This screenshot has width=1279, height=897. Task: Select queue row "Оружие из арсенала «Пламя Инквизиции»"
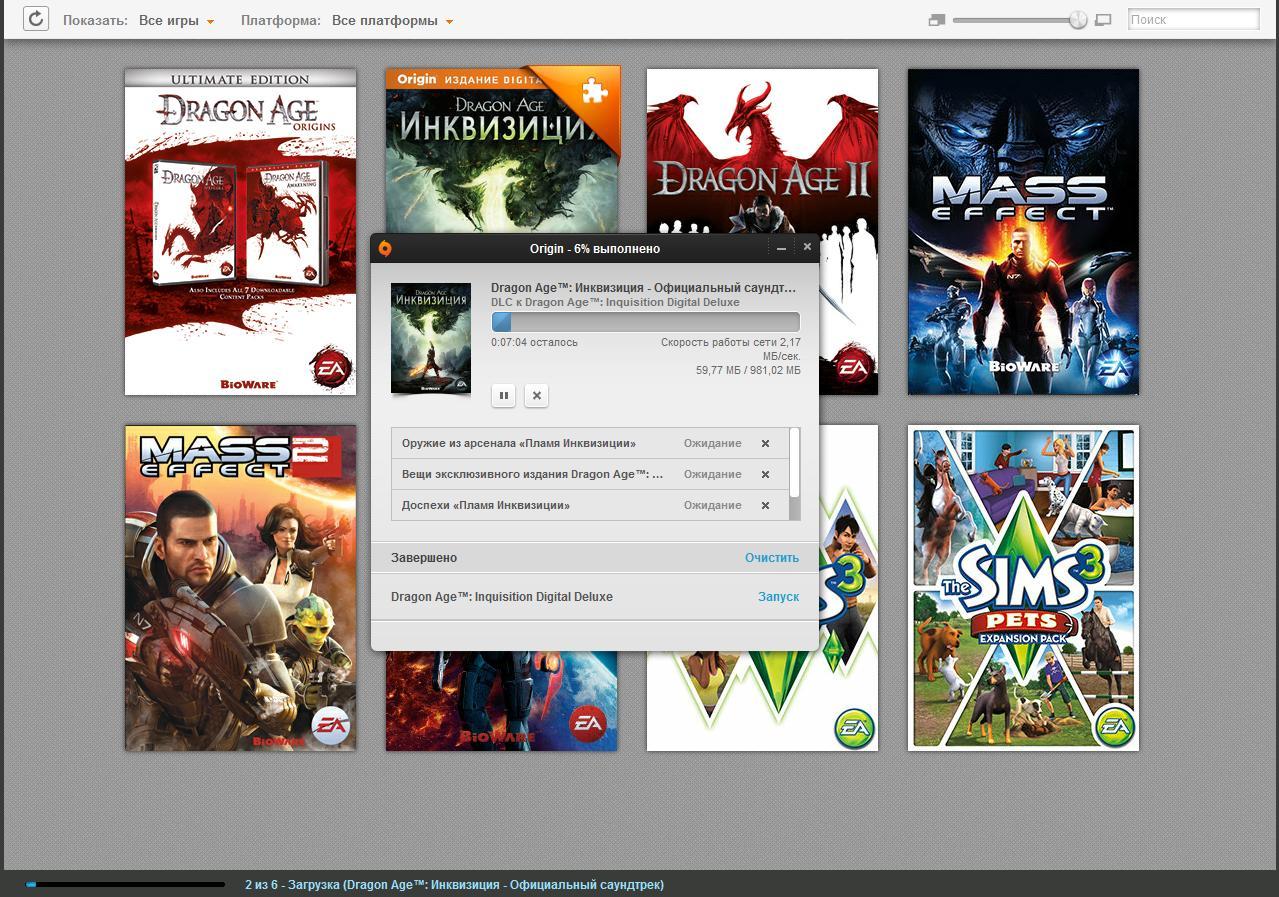590,443
